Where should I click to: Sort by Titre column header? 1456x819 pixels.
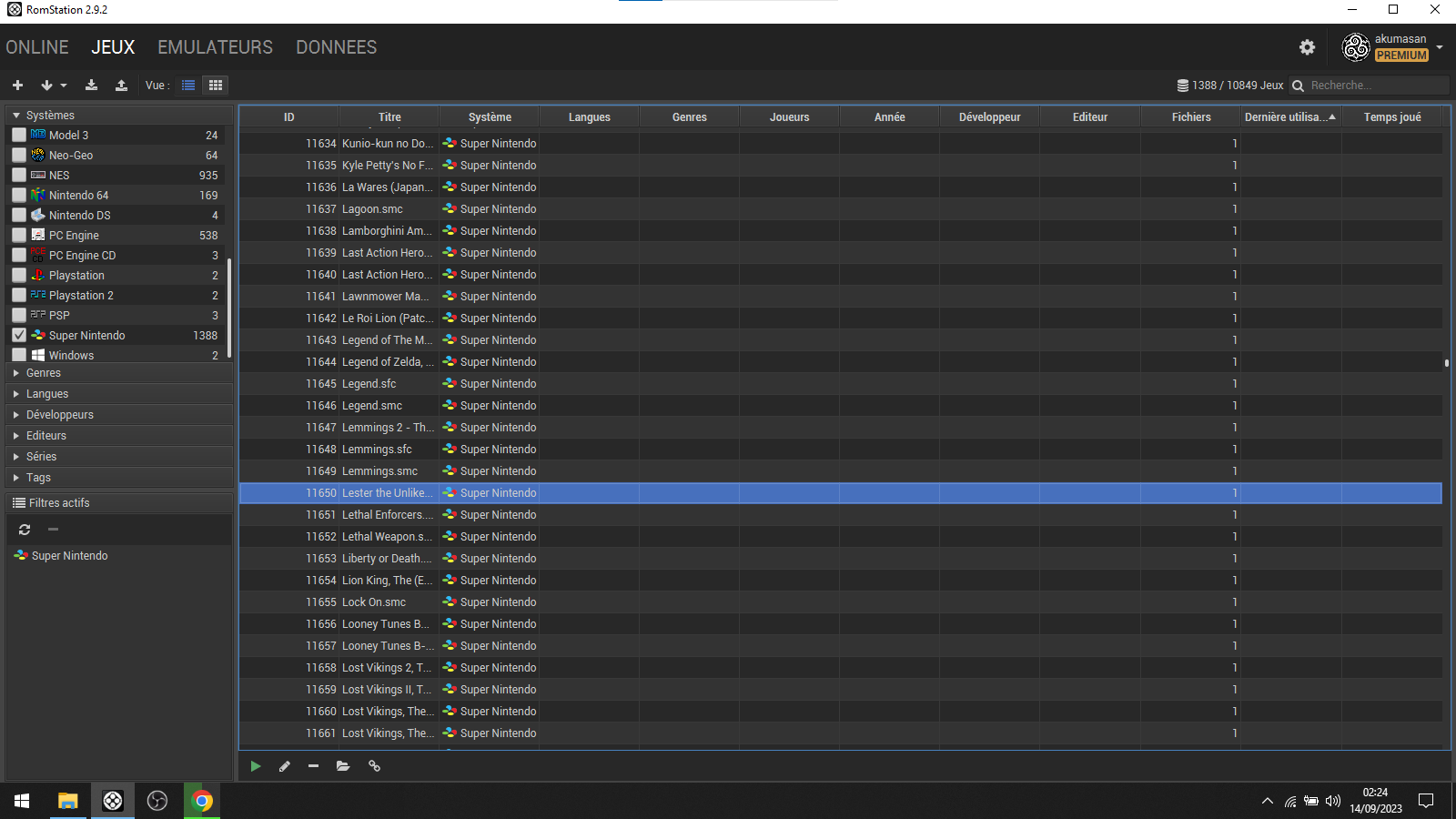[x=389, y=117]
